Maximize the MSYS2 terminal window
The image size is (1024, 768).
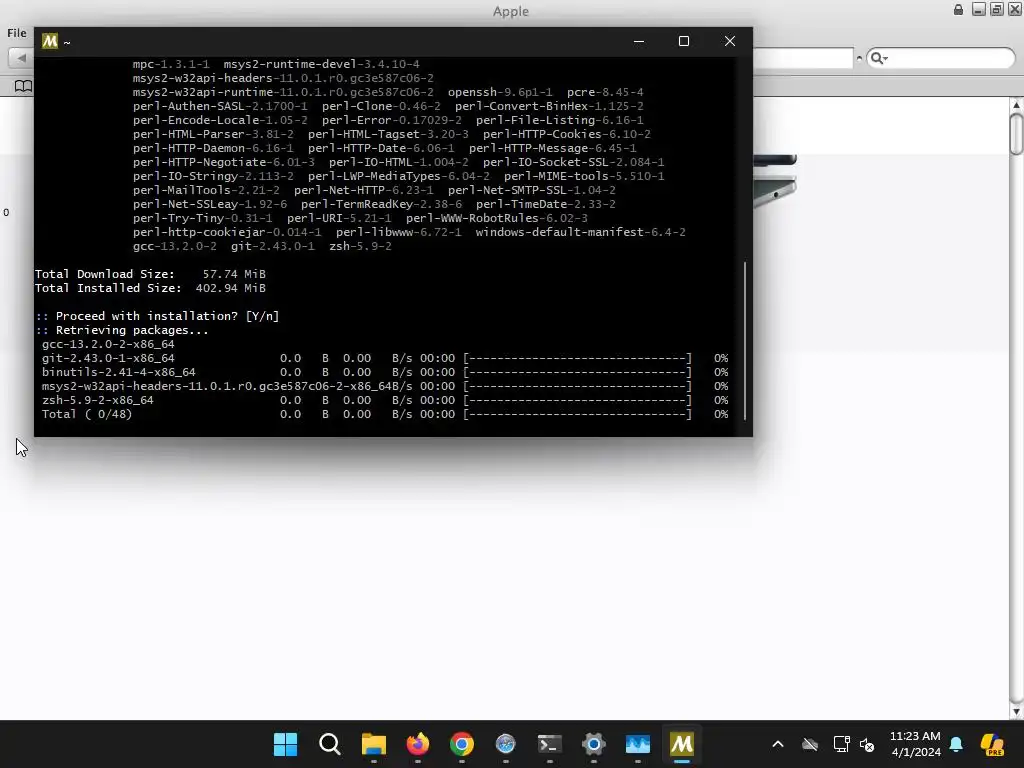[684, 41]
